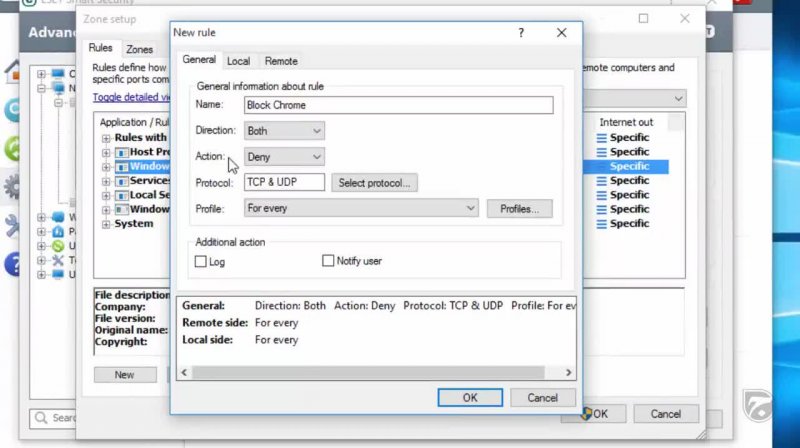Click the help question mark in New rule title bar
The width and height of the screenshot is (800, 448).
[x=520, y=33]
